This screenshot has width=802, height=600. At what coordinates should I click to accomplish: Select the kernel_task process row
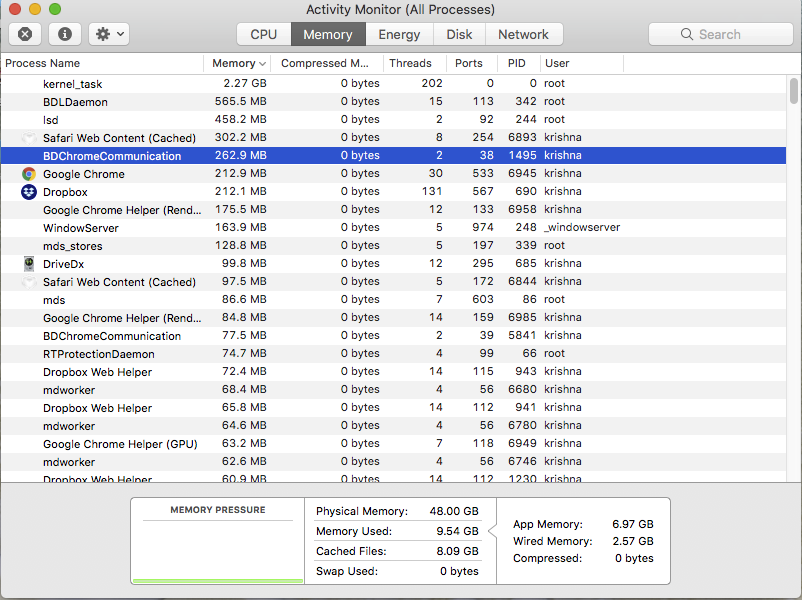393,83
